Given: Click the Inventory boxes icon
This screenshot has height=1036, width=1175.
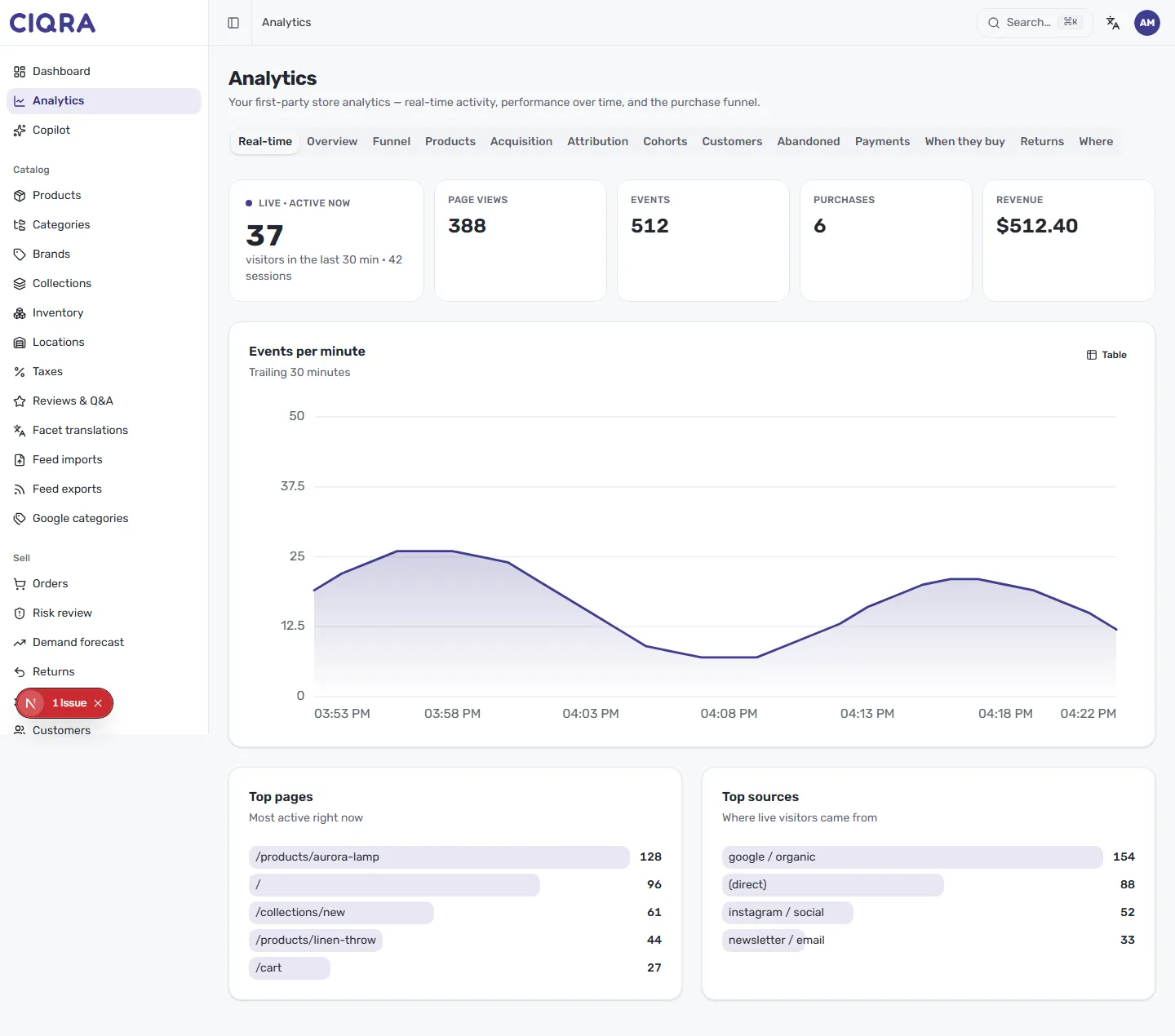Looking at the screenshot, I should click(20, 313).
